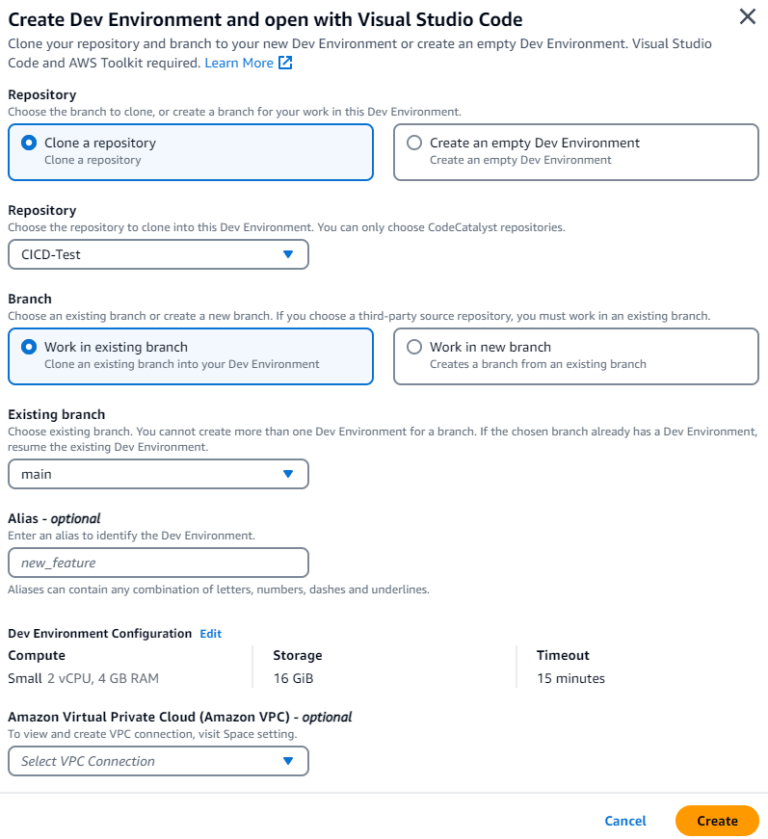
Task: Click the external-link icon beside Learn More
Action: (286, 62)
